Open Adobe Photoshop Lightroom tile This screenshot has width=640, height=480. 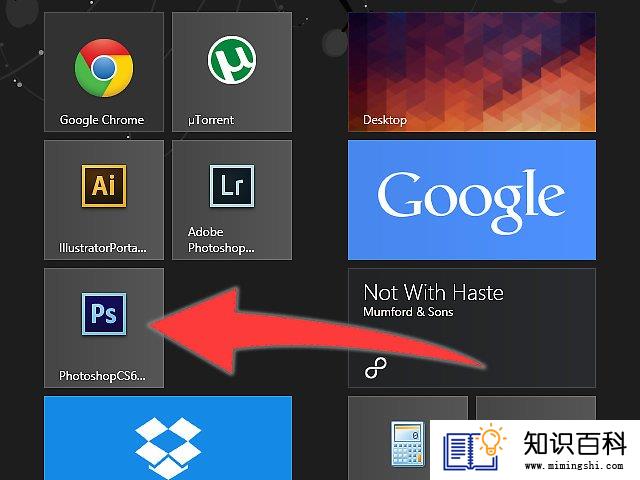coord(232,200)
